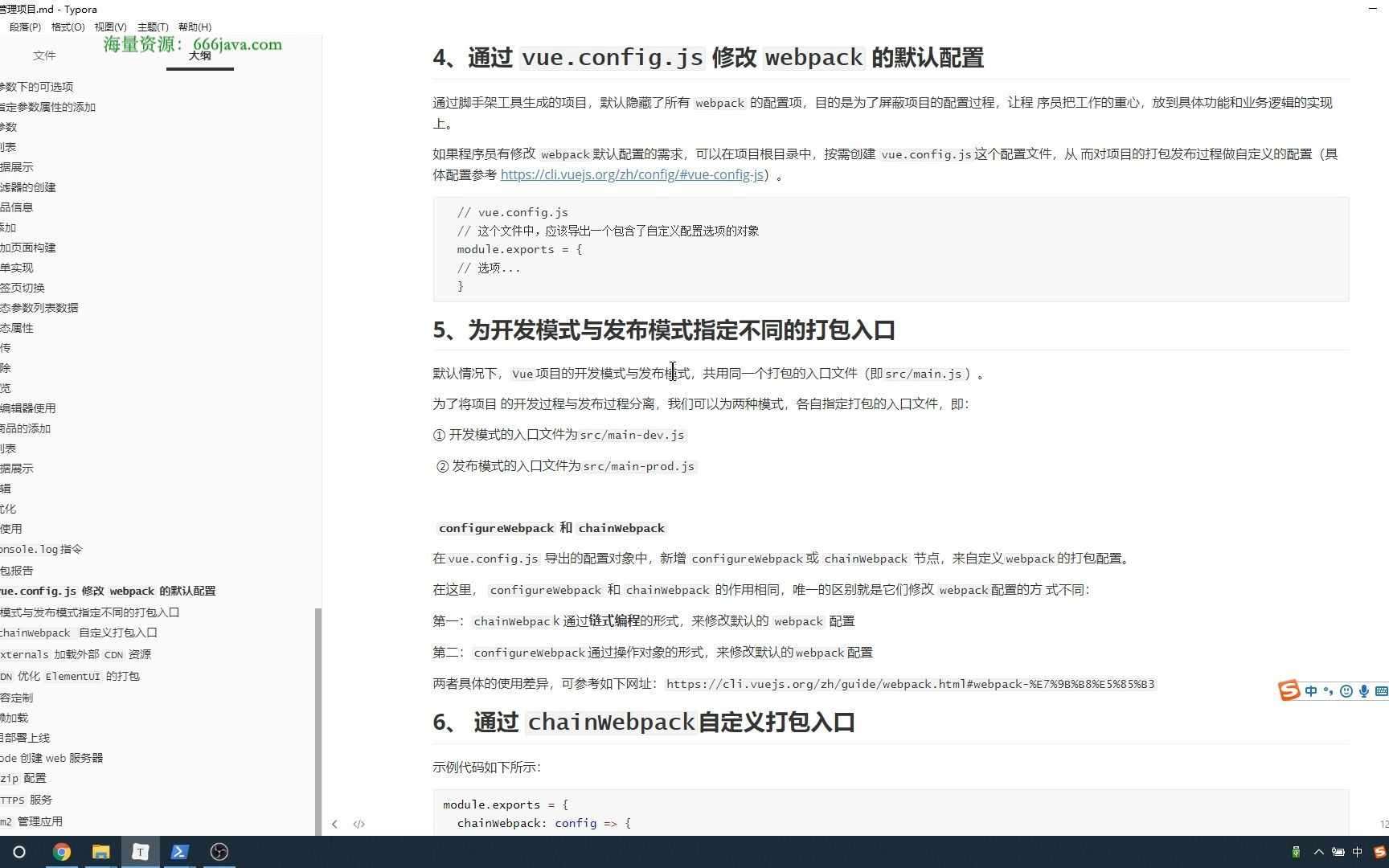This screenshot has height=868, width=1389.
Task: Select outline item 'm2 管理应用'
Action: pyautogui.click(x=31, y=821)
